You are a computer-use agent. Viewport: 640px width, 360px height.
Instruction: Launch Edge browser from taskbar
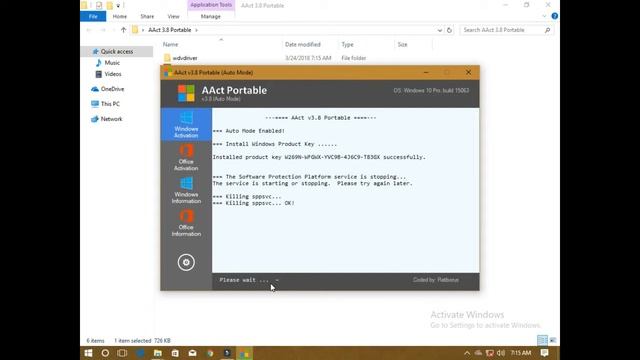pos(140,353)
